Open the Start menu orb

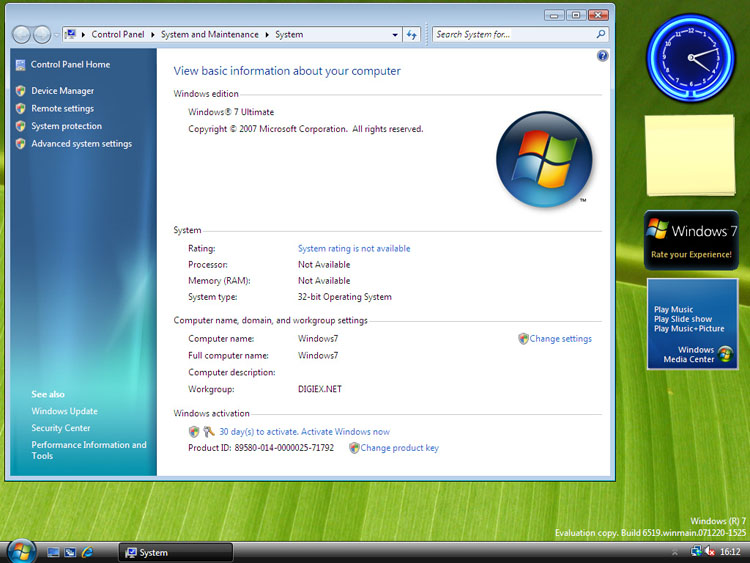(x=22, y=551)
